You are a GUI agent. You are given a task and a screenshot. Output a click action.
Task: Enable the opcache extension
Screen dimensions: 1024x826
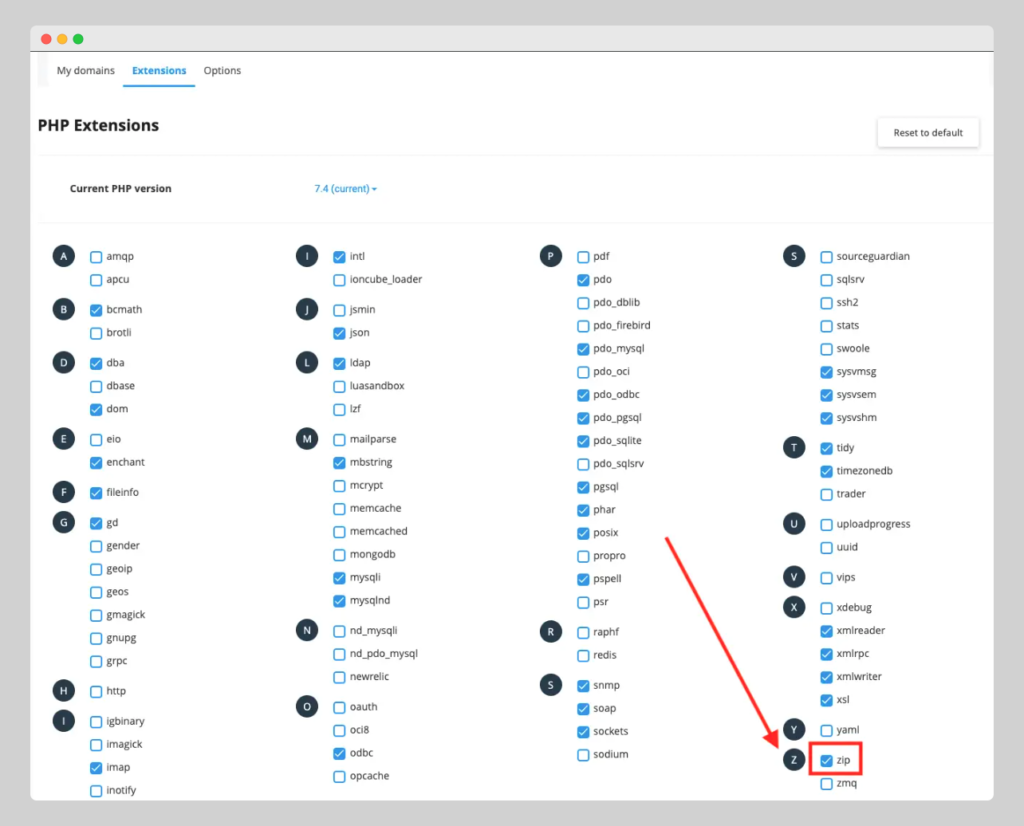point(339,776)
